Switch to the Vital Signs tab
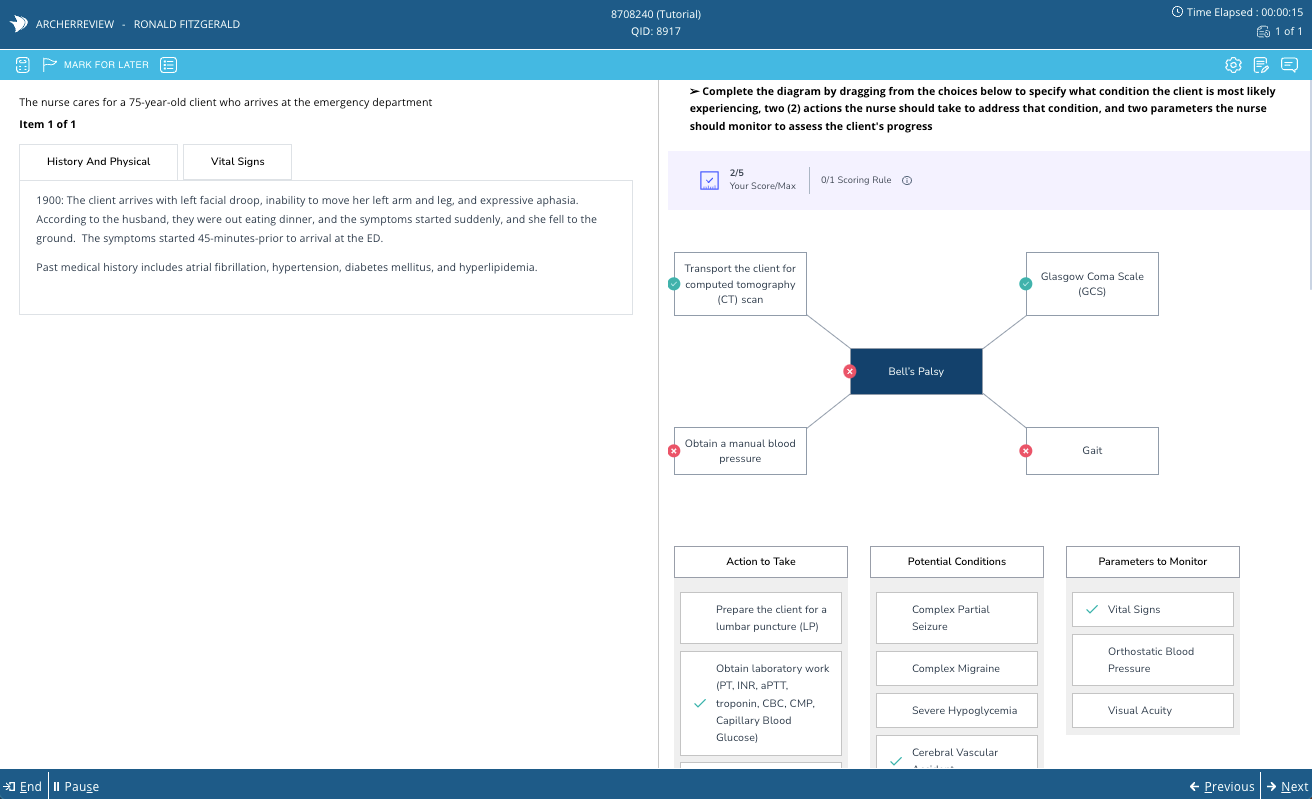The image size is (1312, 799). coord(237,162)
